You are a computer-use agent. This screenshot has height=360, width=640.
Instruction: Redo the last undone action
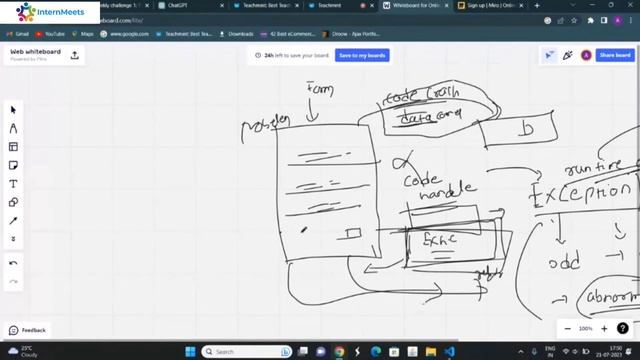tap(13, 282)
